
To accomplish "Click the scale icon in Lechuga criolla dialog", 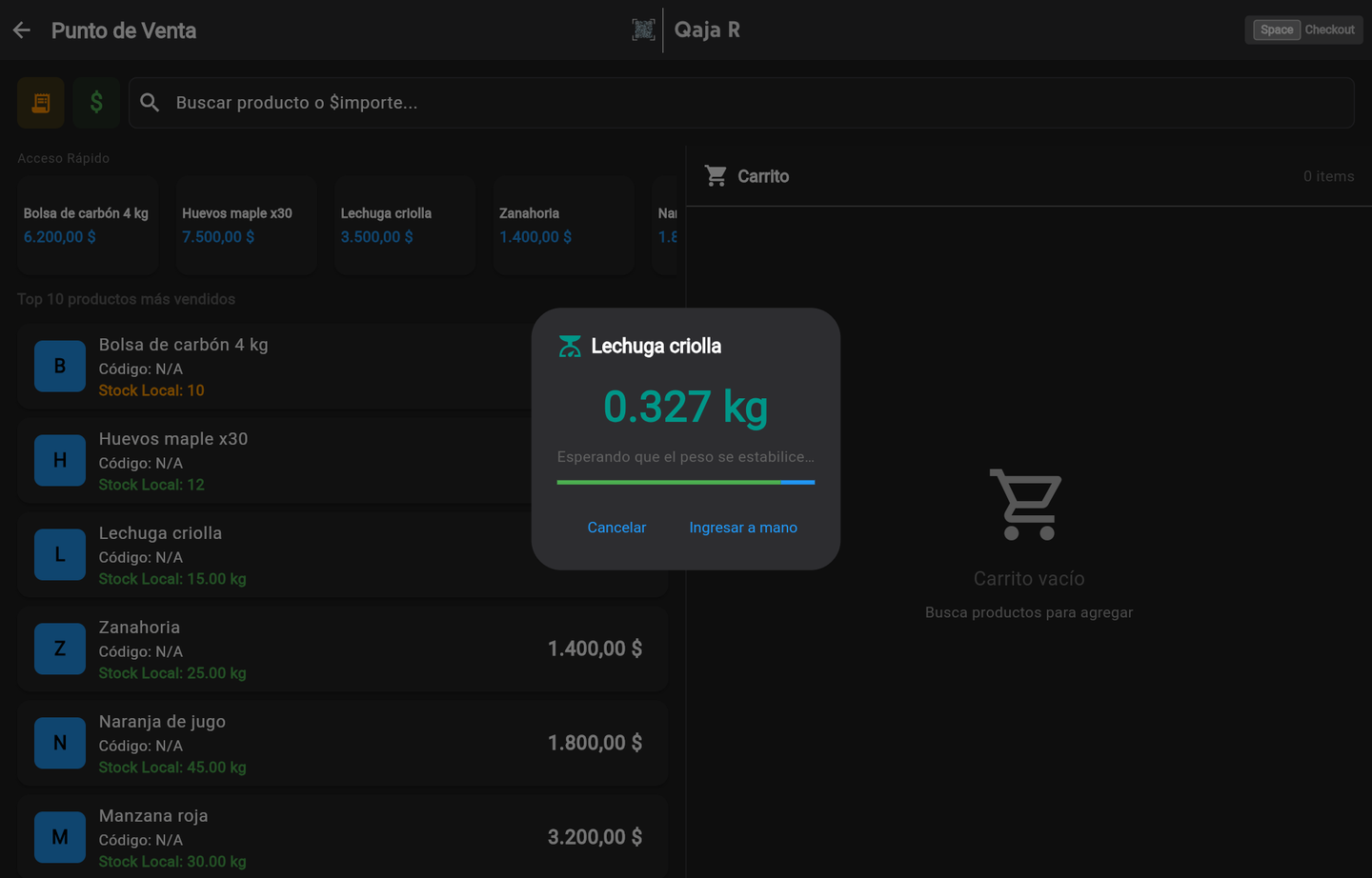I will (x=570, y=347).
